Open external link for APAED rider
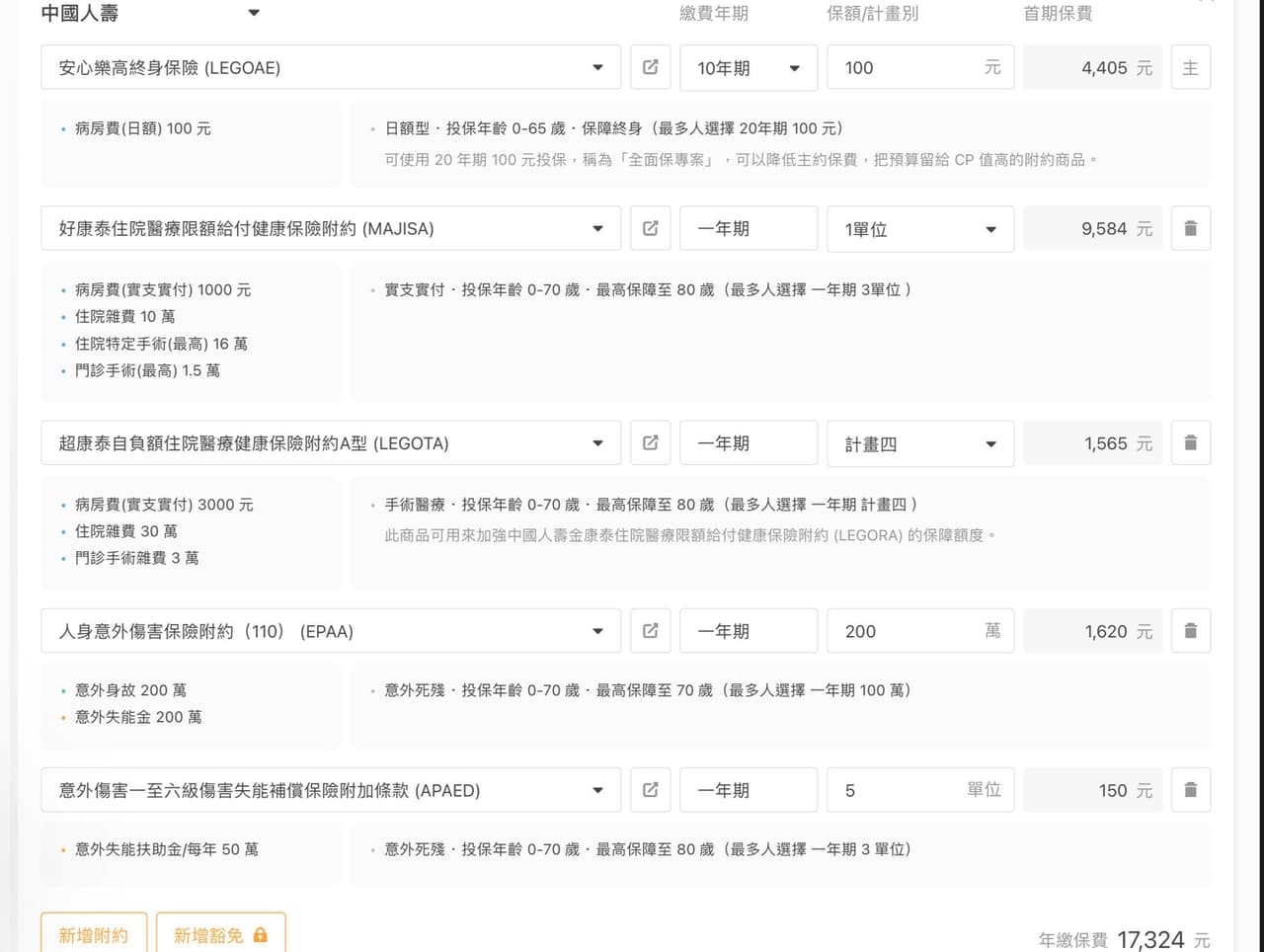 click(x=650, y=790)
